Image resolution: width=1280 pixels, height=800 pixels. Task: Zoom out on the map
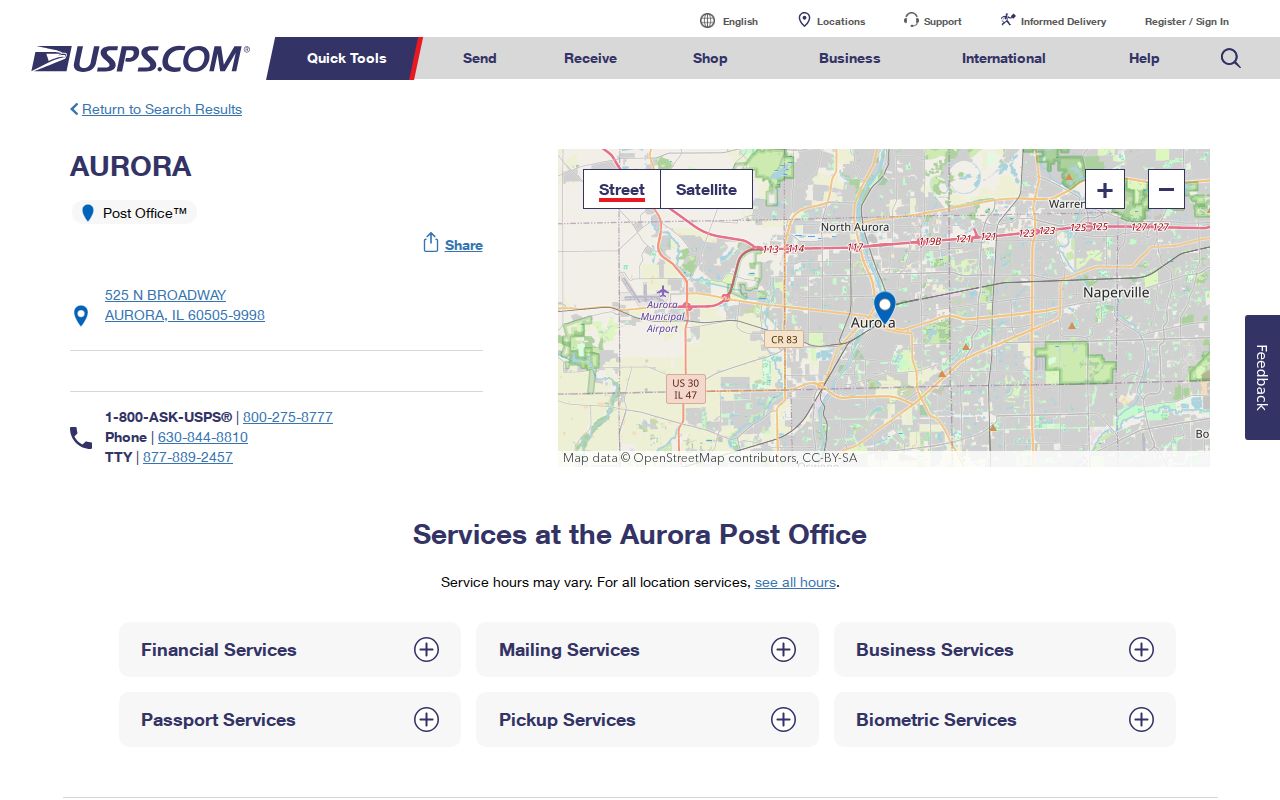point(1166,189)
